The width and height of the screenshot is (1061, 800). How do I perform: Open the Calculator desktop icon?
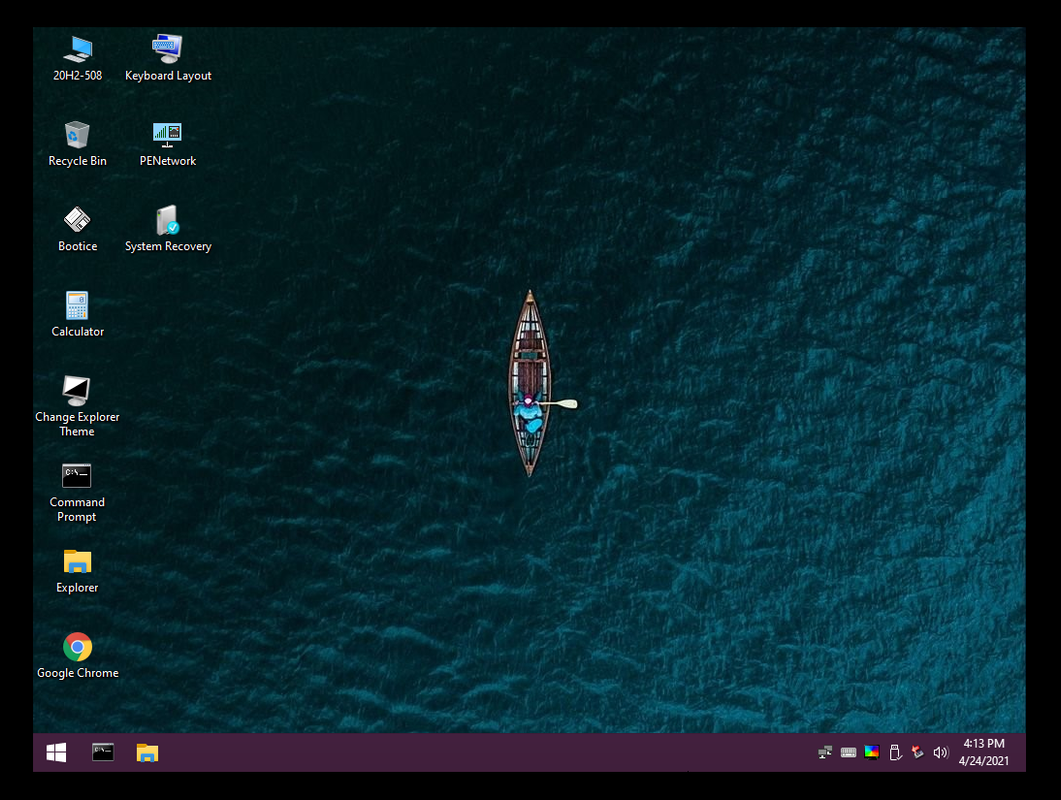77,314
